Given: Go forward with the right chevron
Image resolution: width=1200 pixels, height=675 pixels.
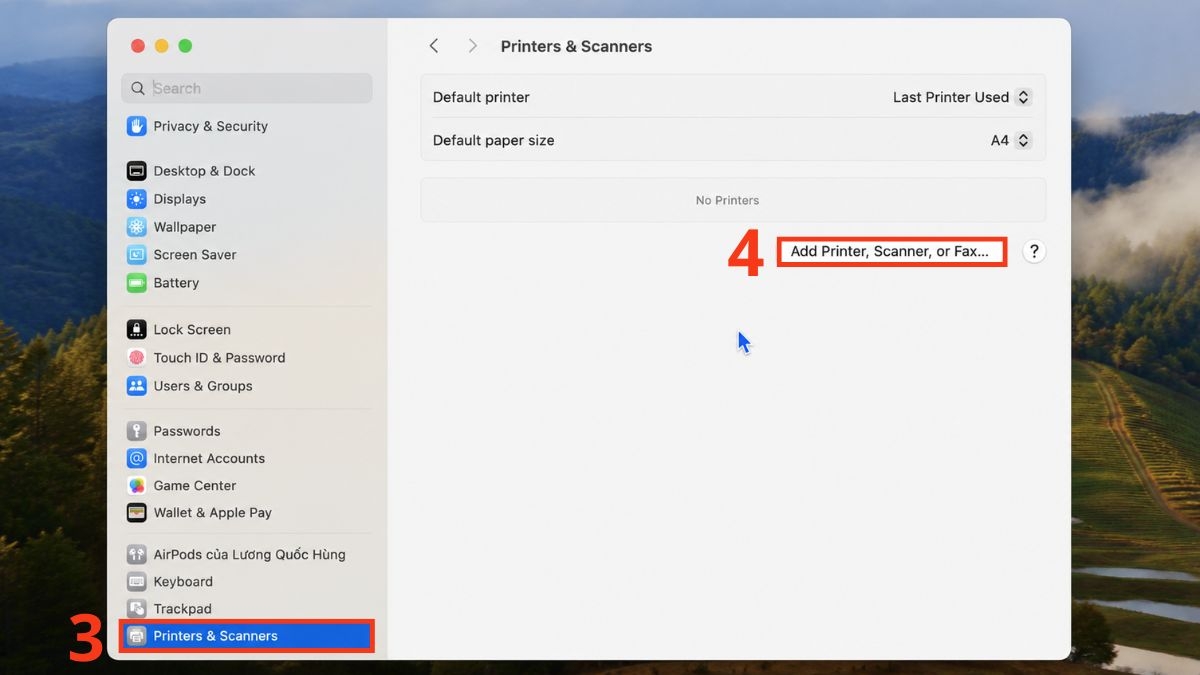Looking at the screenshot, I should coord(472,46).
